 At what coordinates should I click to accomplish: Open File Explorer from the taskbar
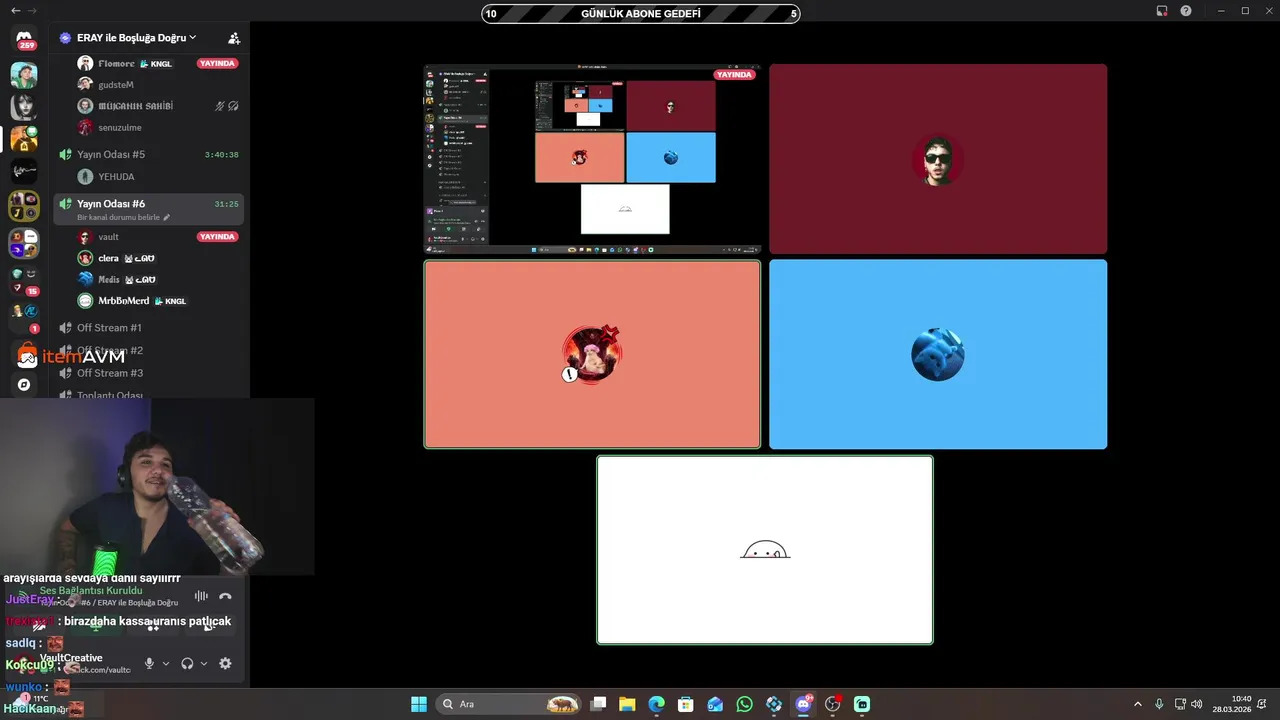[627, 704]
